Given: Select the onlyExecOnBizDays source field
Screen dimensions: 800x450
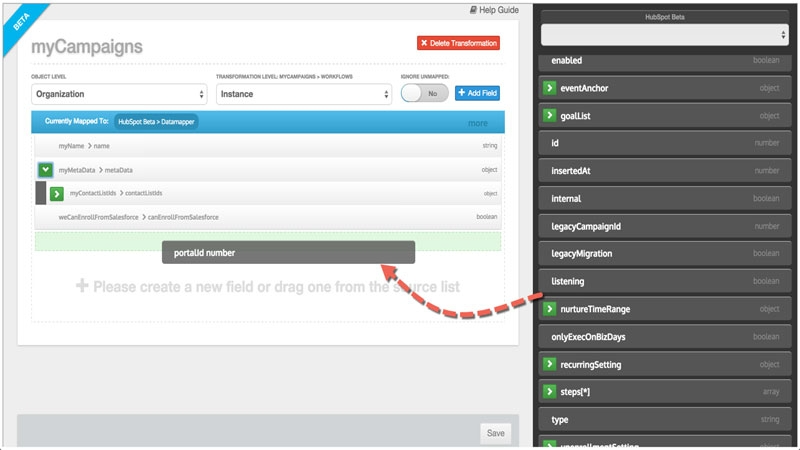Looking at the screenshot, I should tap(664, 337).
